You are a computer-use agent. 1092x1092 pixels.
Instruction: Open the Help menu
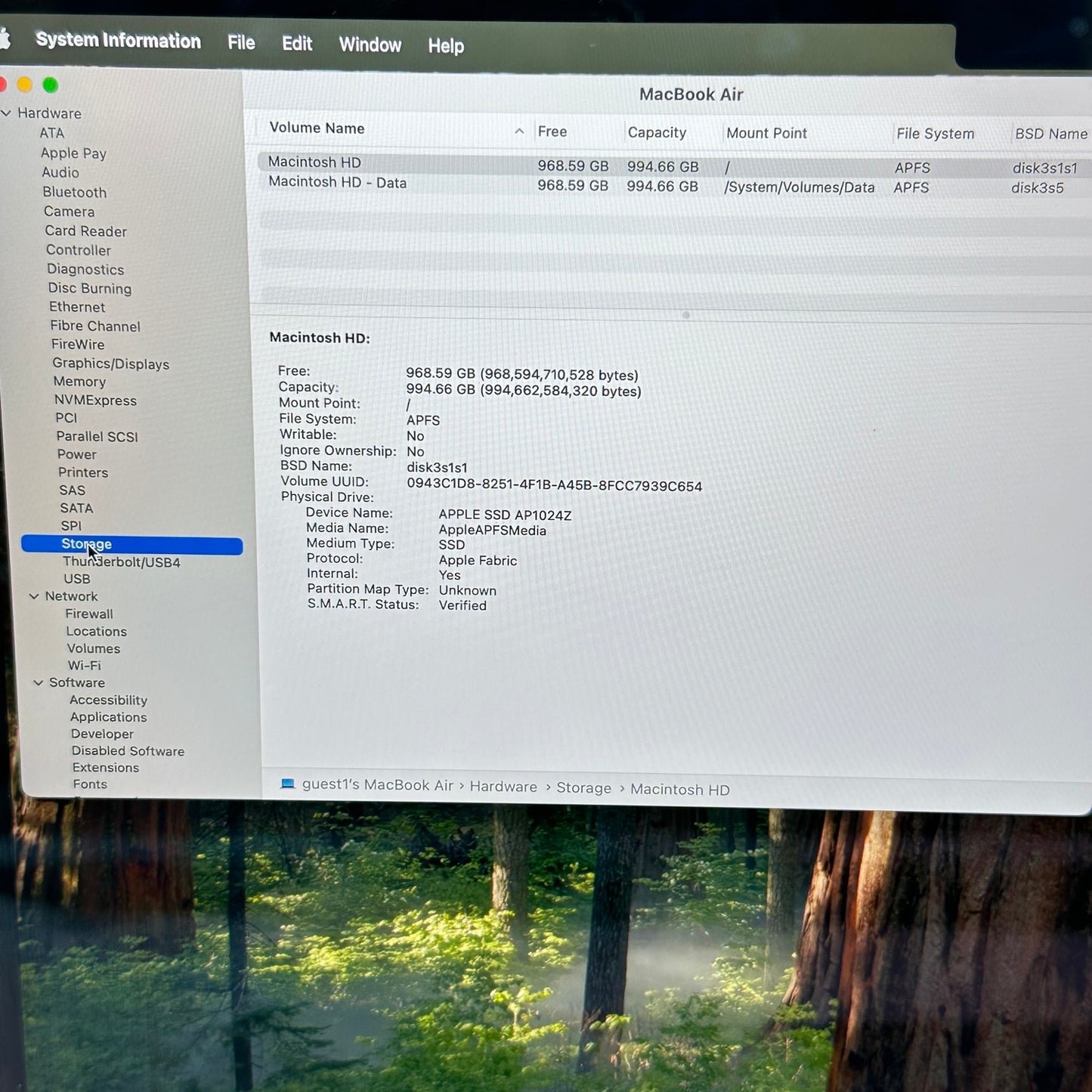(x=446, y=46)
